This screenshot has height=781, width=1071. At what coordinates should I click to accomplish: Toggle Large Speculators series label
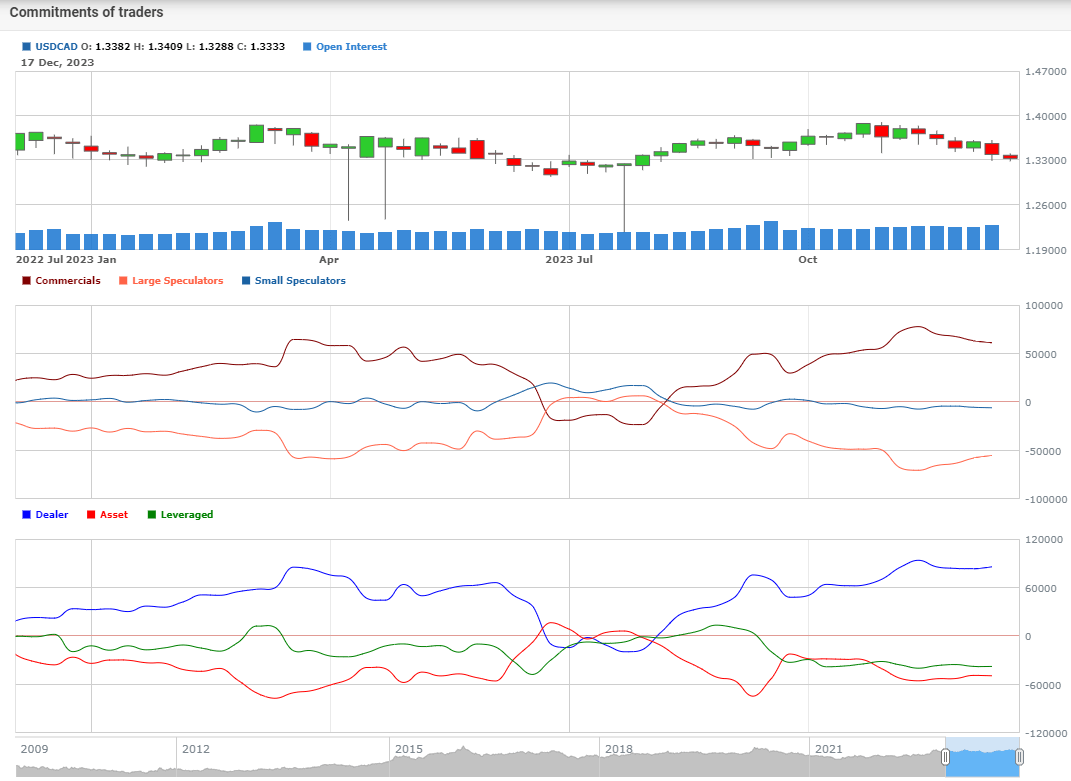(177, 281)
